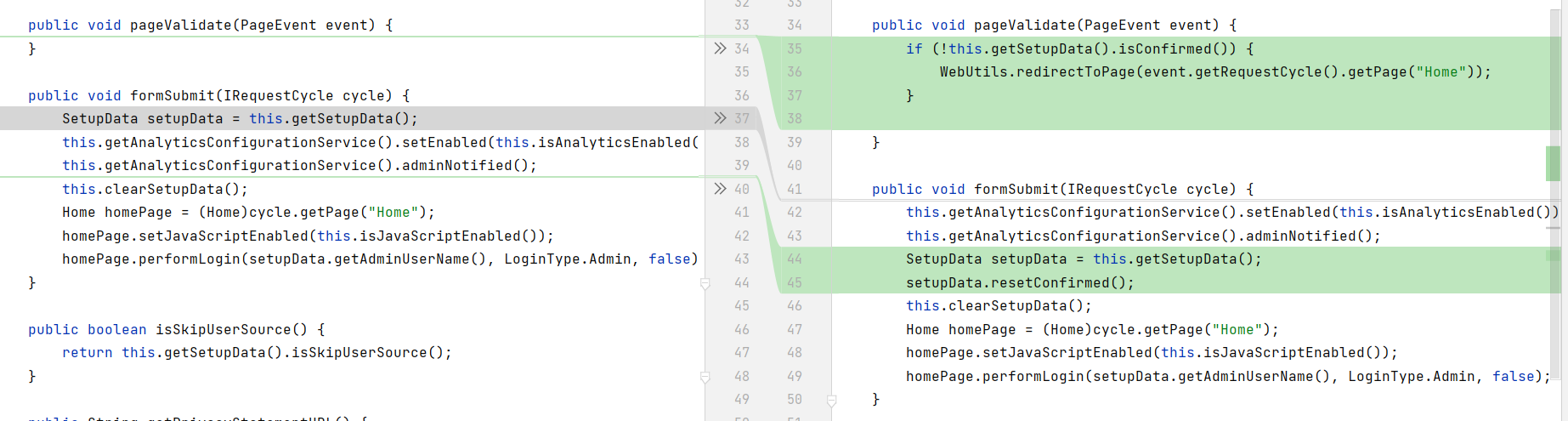This screenshot has height=421, width=1568.
Task: Click line number 35 in right gutter
Action: [x=794, y=48]
